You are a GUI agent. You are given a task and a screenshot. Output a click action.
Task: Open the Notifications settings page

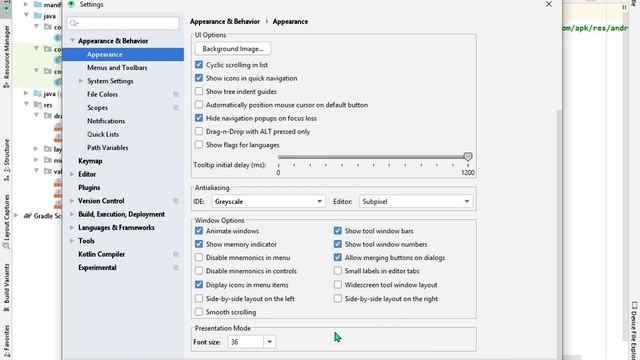(x=106, y=121)
